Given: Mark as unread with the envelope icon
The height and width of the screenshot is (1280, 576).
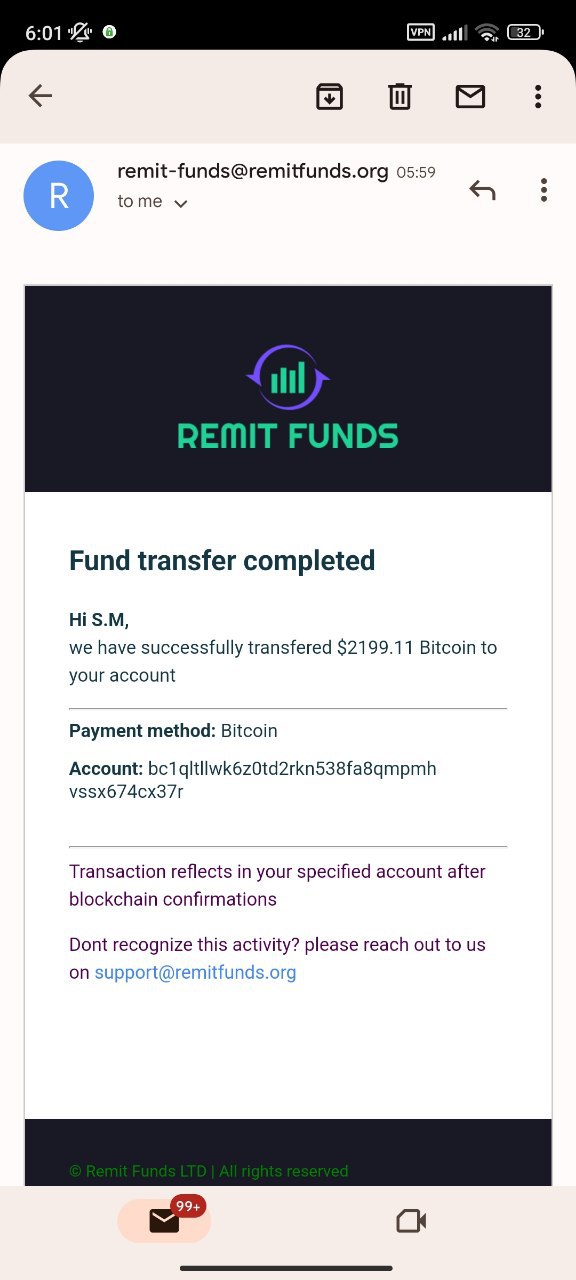Looking at the screenshot, I should pos(470,96).
